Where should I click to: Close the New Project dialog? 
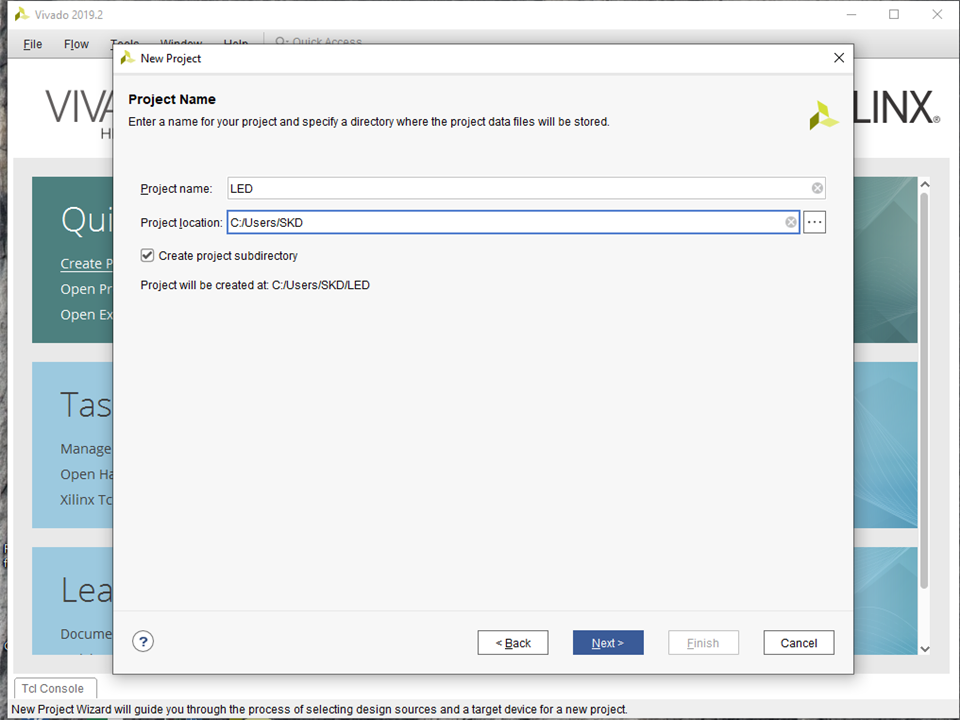tap(839, 58)
